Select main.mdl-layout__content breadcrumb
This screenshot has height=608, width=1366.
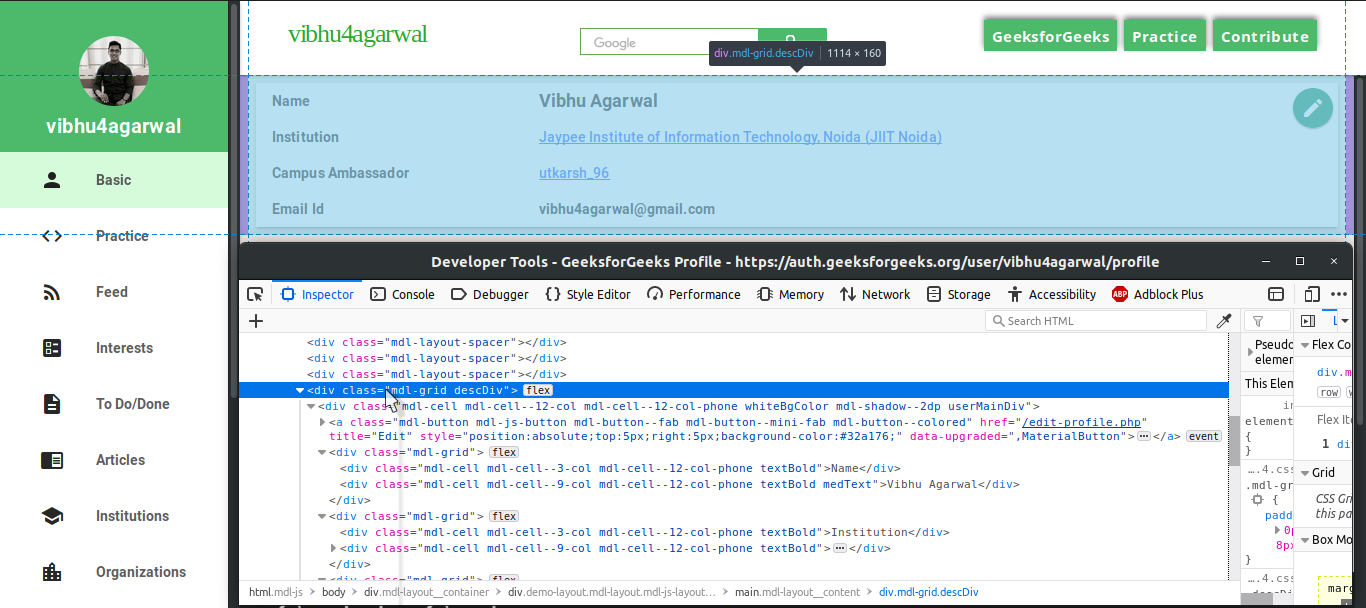coord(797,592)
